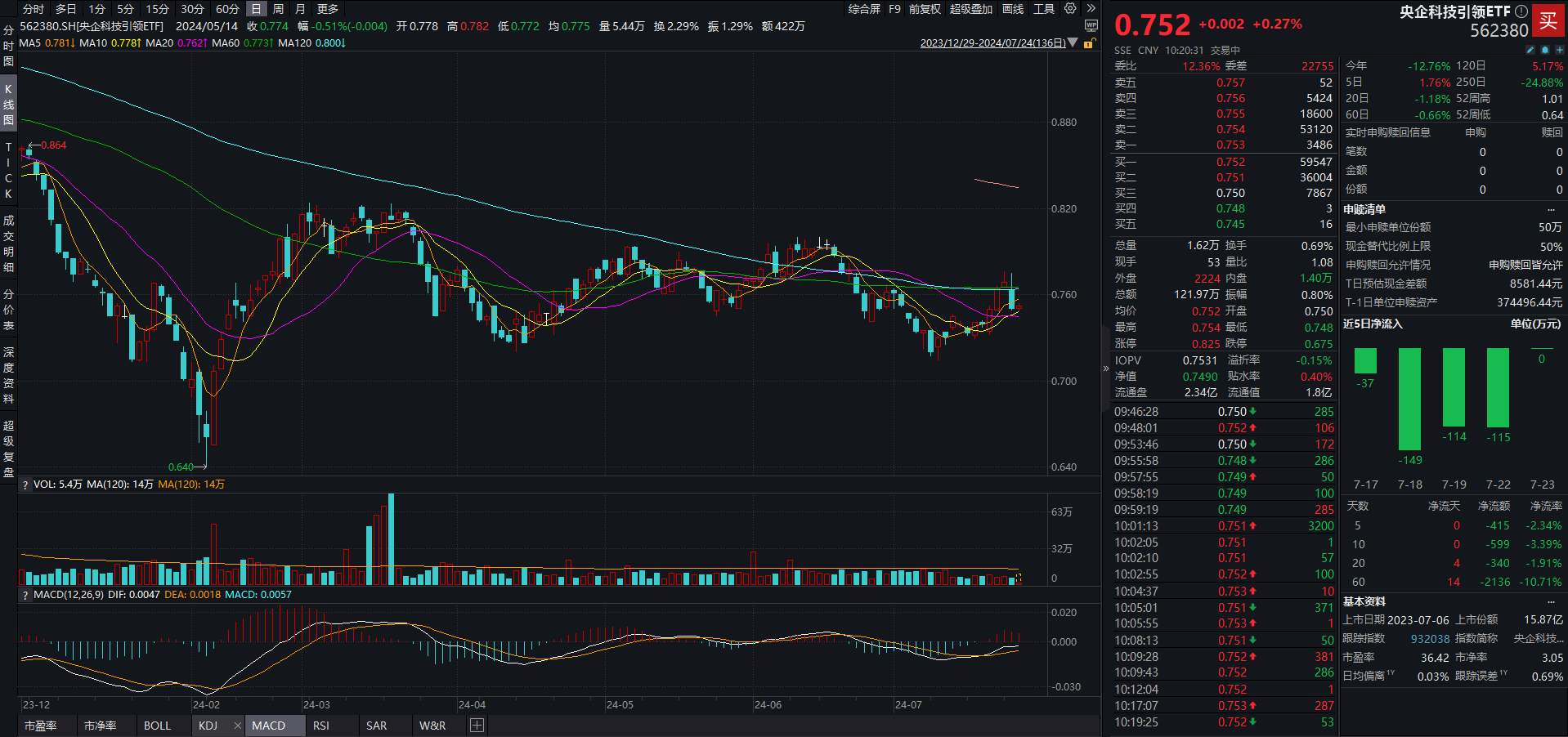
Task: Select the 日 daily period
Action: [256, 9]
